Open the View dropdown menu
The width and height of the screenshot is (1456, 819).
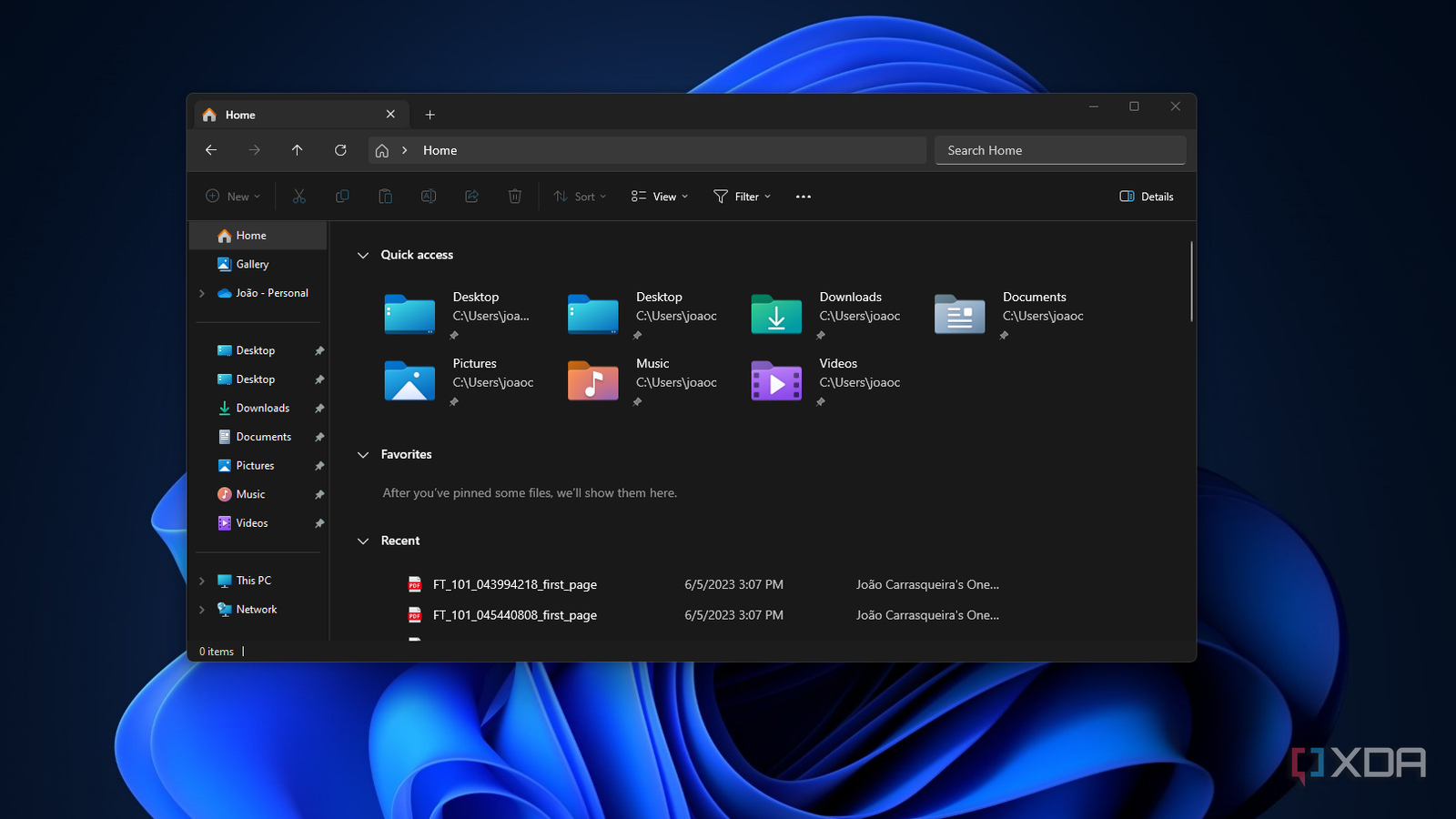(x=660, y=197)
